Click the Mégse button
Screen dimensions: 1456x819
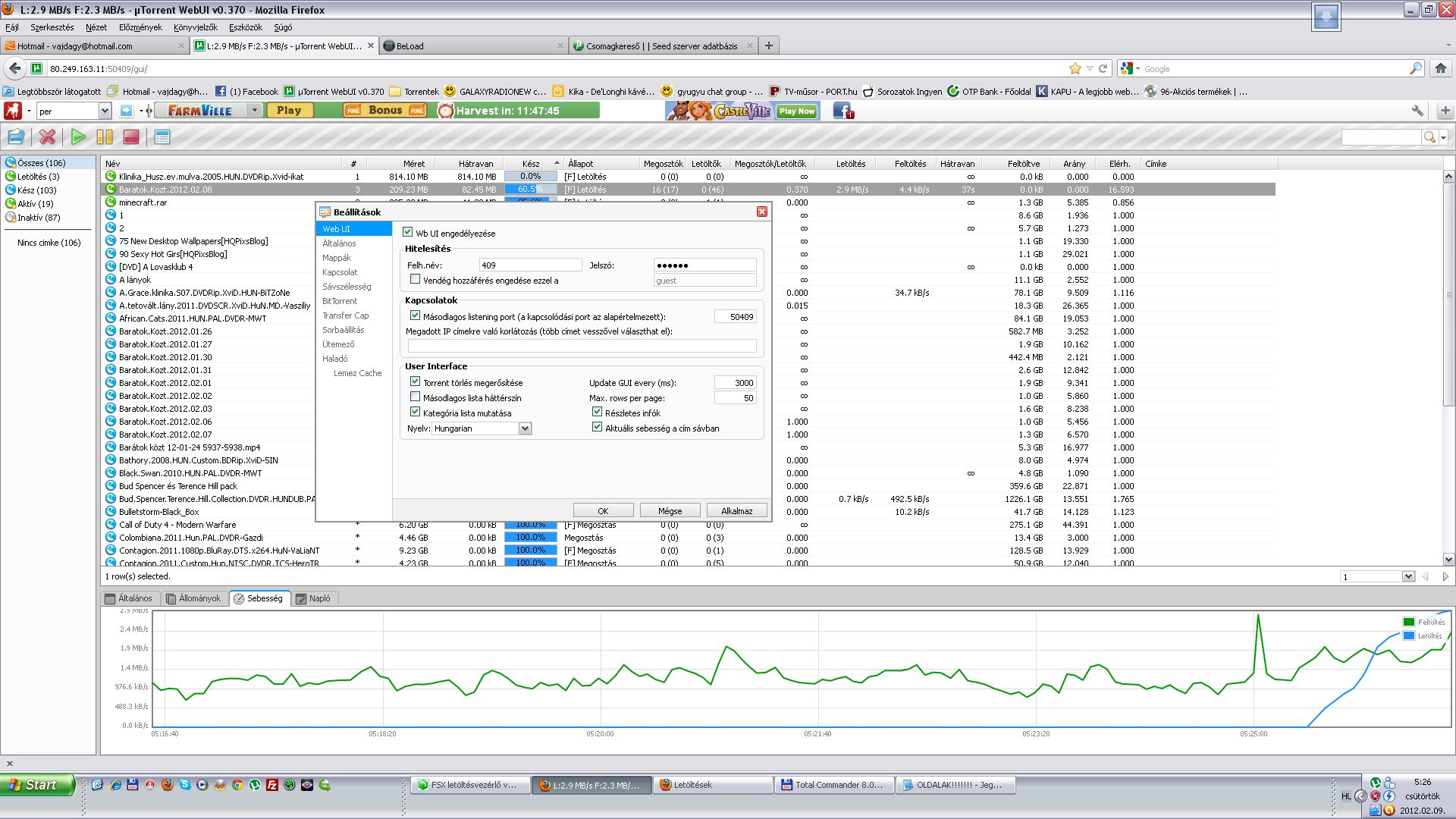[670, 510]
